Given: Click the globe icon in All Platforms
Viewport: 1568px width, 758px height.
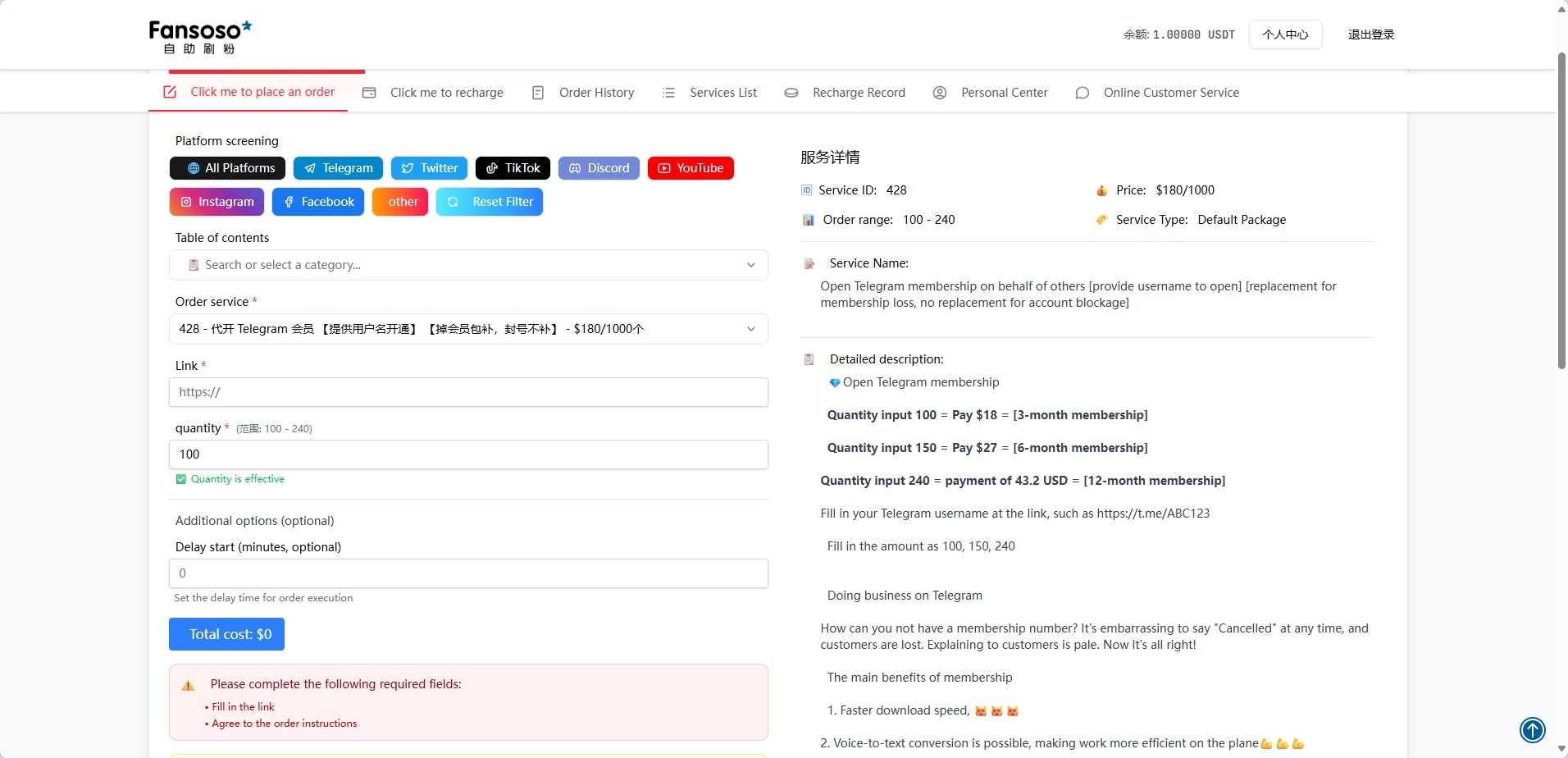Looking at the screenshot, I should pyautogui.click(x=194, y=168).
